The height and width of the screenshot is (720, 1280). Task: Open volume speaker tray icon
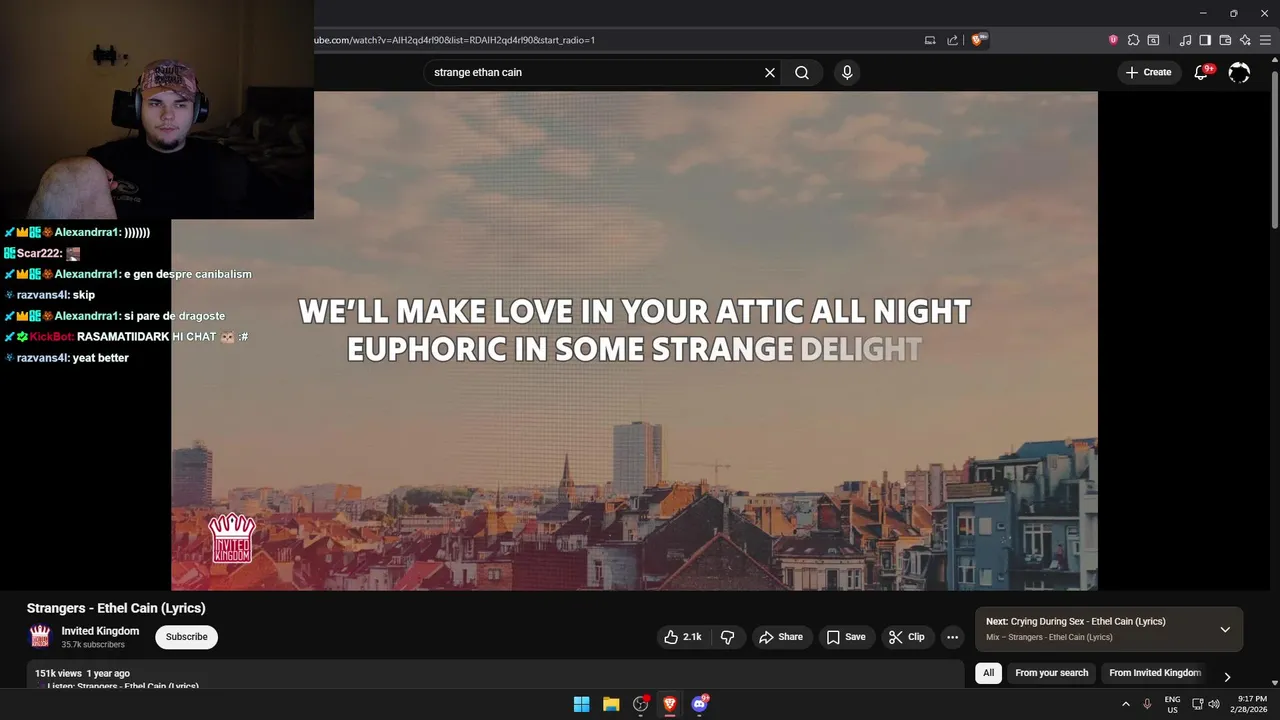coord(1214,704)
